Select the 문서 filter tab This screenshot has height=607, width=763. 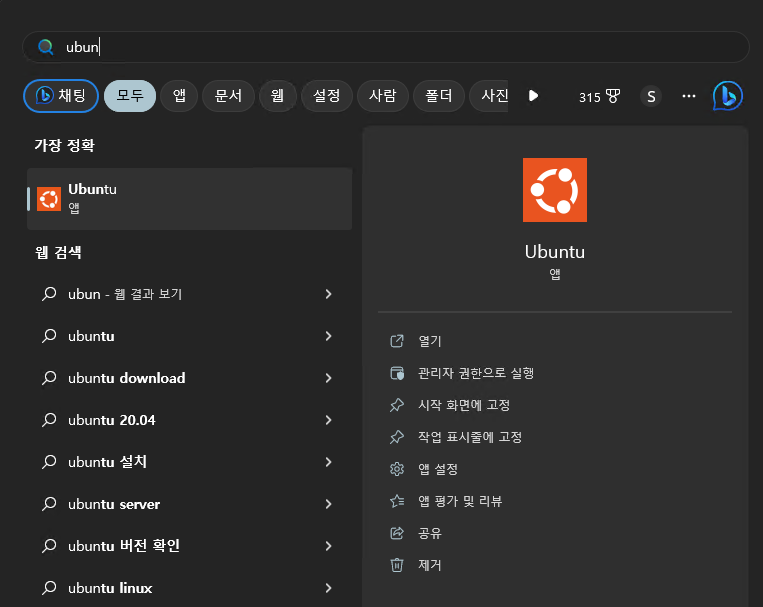(x=228, y=96)
